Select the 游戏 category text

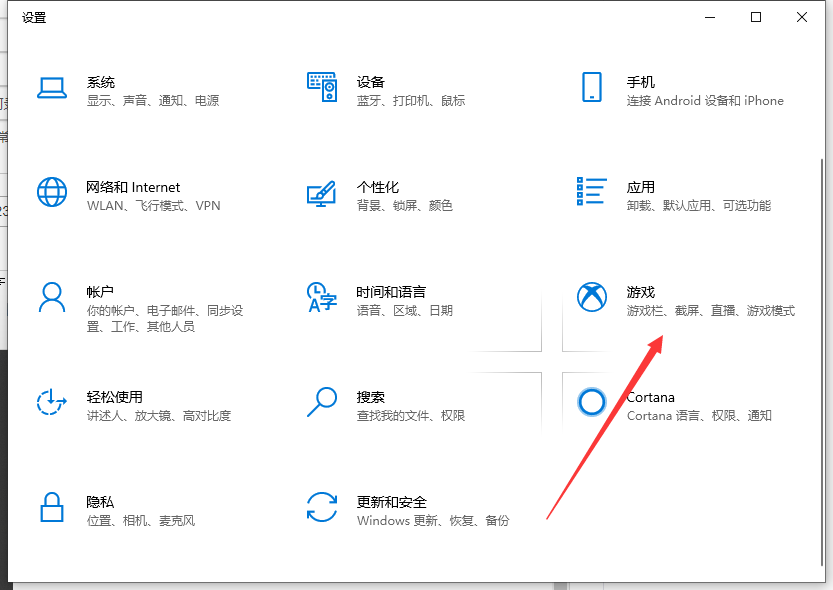click(641, 292)
